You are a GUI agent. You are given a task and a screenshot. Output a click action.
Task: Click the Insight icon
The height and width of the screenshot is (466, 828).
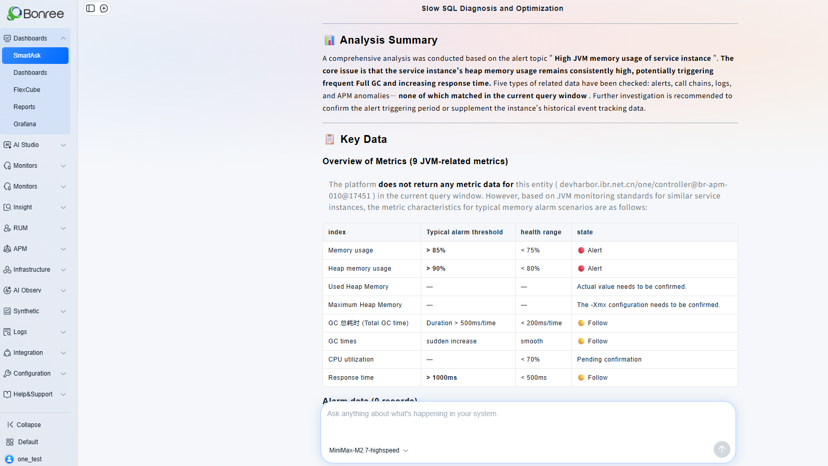[x=7, y=207]
